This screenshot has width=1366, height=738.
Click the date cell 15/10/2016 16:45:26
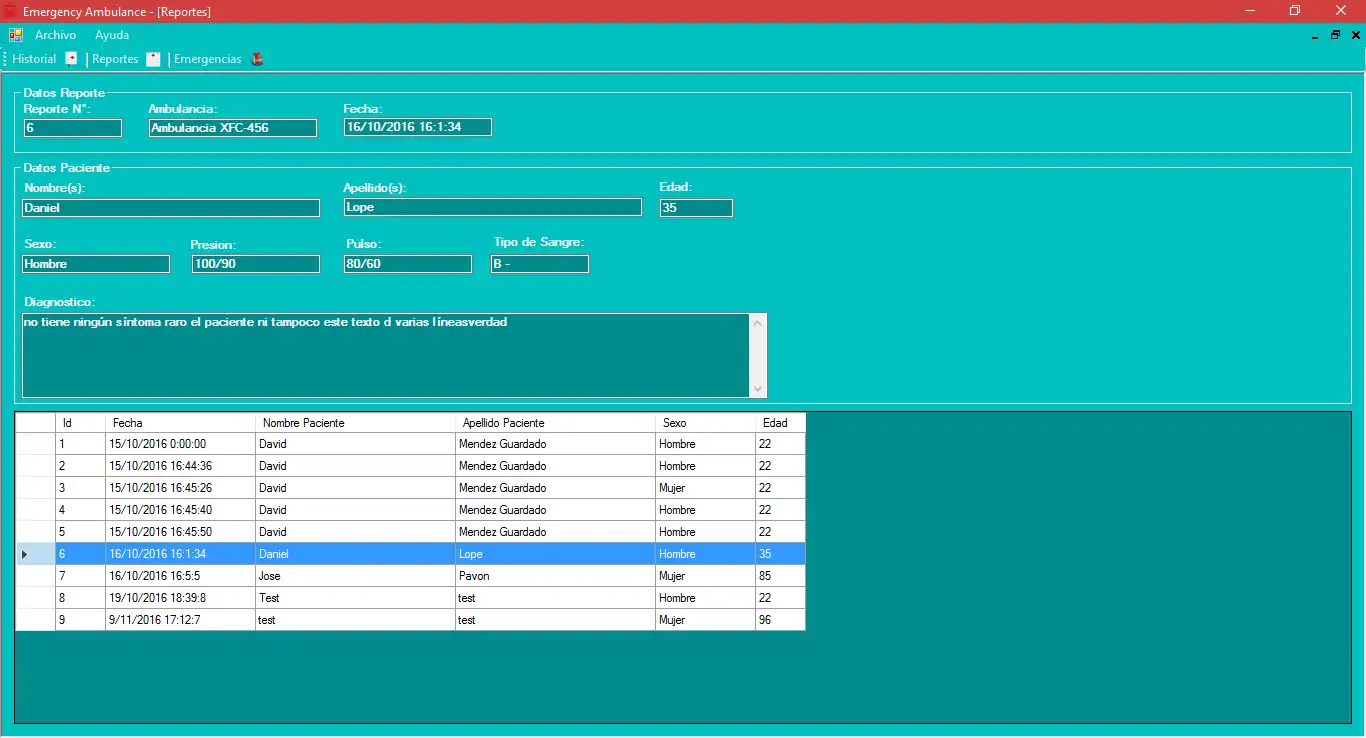point(180,488)
